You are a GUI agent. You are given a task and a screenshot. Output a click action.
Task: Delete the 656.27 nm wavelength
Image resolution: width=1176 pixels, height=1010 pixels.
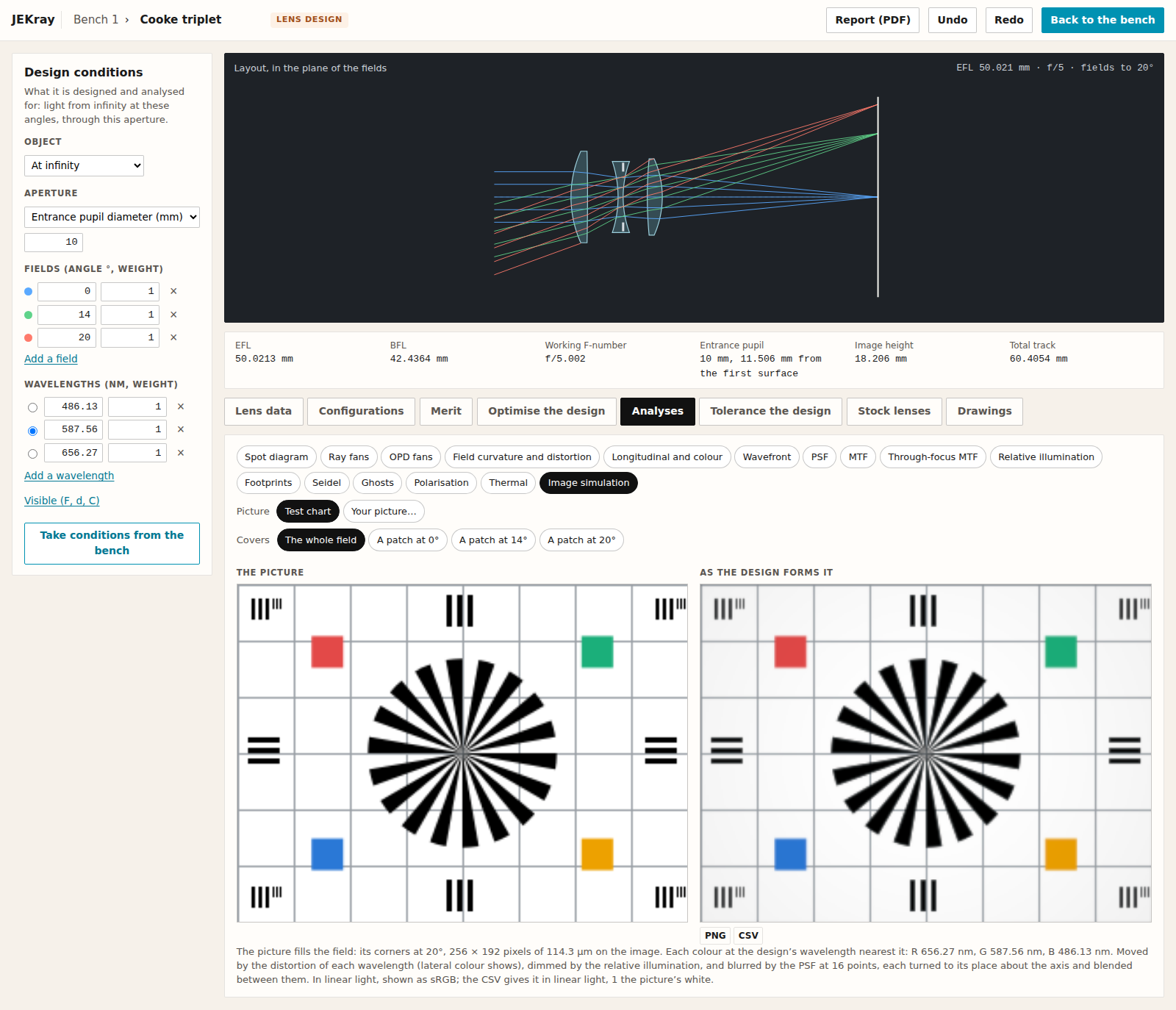click(x=181, y=453)
